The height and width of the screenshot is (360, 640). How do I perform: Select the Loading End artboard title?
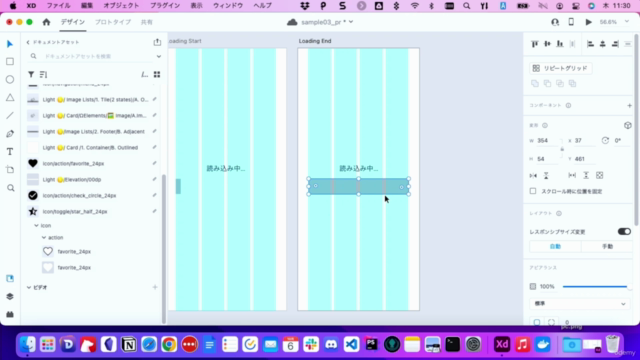[x=315, y=41]
